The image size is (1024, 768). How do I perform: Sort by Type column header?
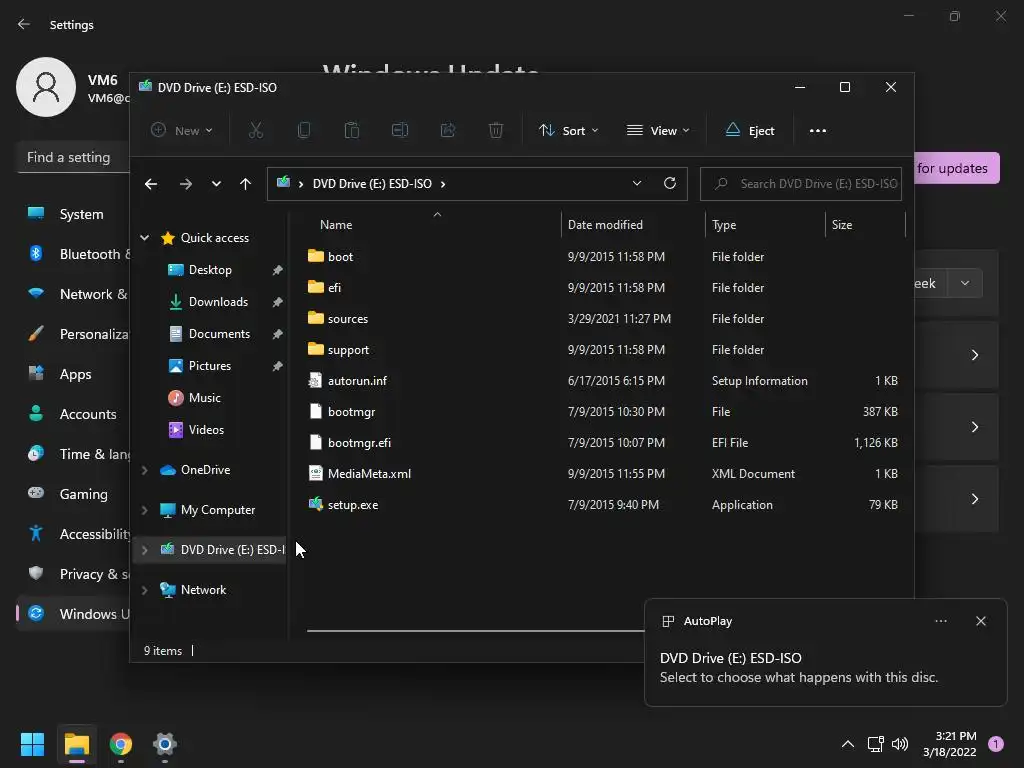724,225
